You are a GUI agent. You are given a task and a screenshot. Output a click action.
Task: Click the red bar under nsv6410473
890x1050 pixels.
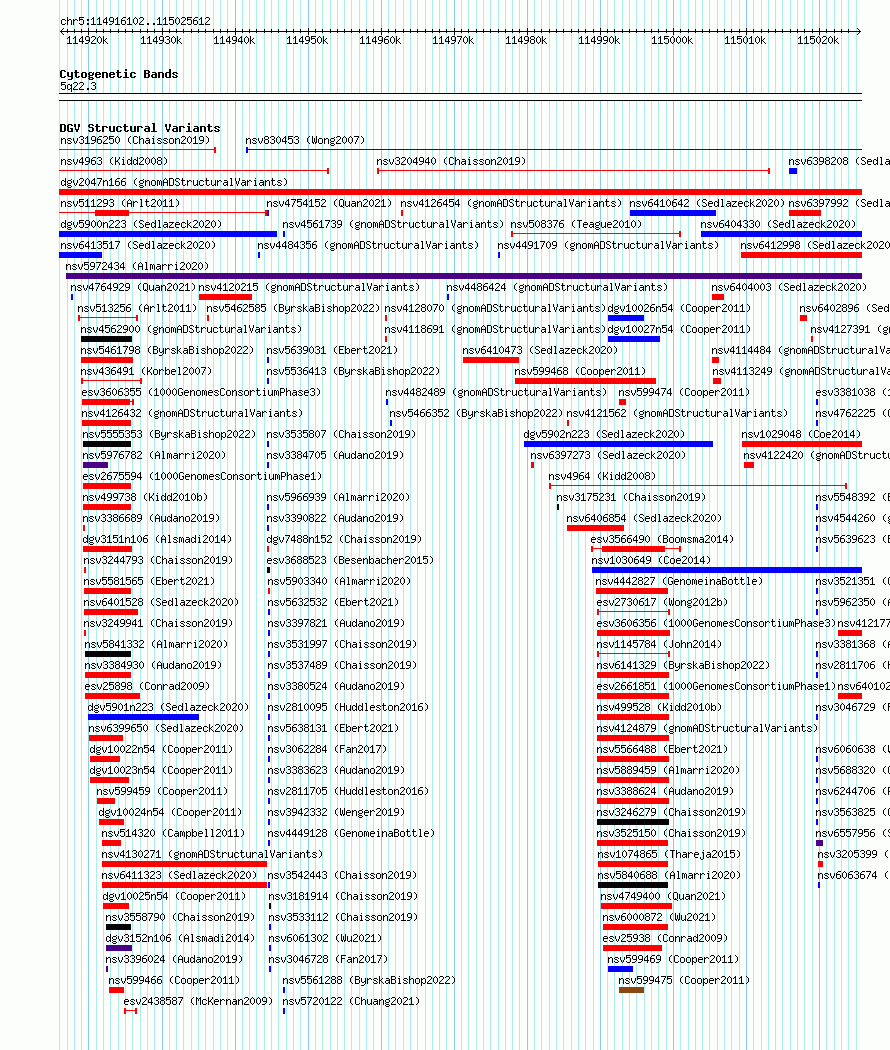click(x=491, y=360)
